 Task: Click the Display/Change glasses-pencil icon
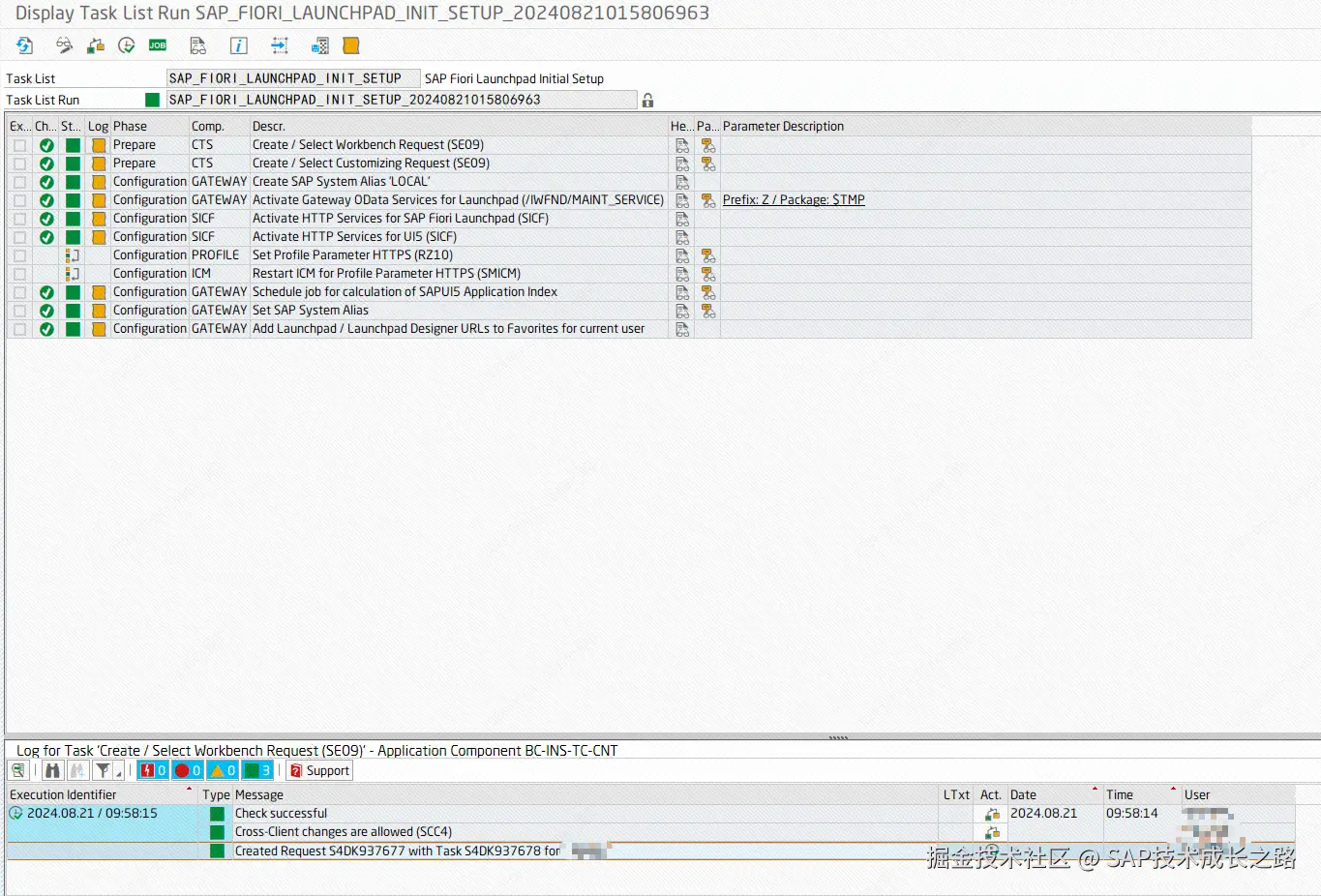(64, 45)
